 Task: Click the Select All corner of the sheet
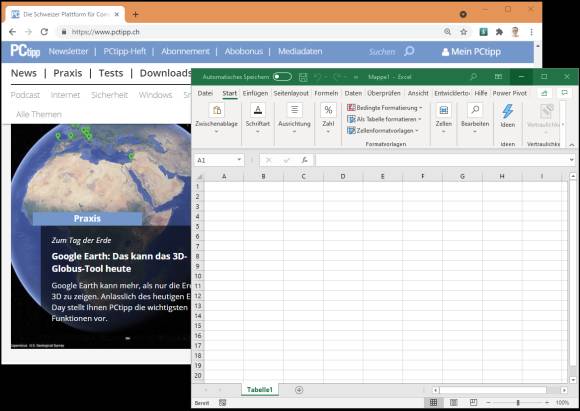tap(200, 176)
